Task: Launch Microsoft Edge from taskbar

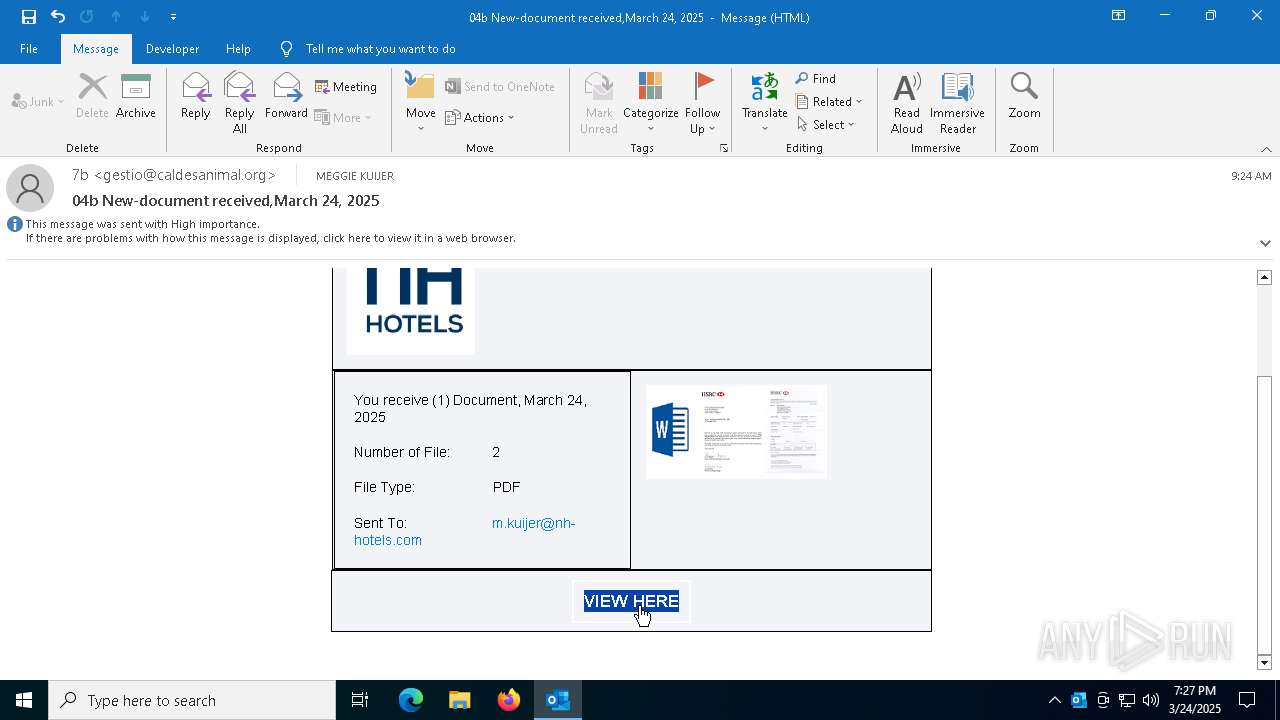Action: (x=411, y=700)
